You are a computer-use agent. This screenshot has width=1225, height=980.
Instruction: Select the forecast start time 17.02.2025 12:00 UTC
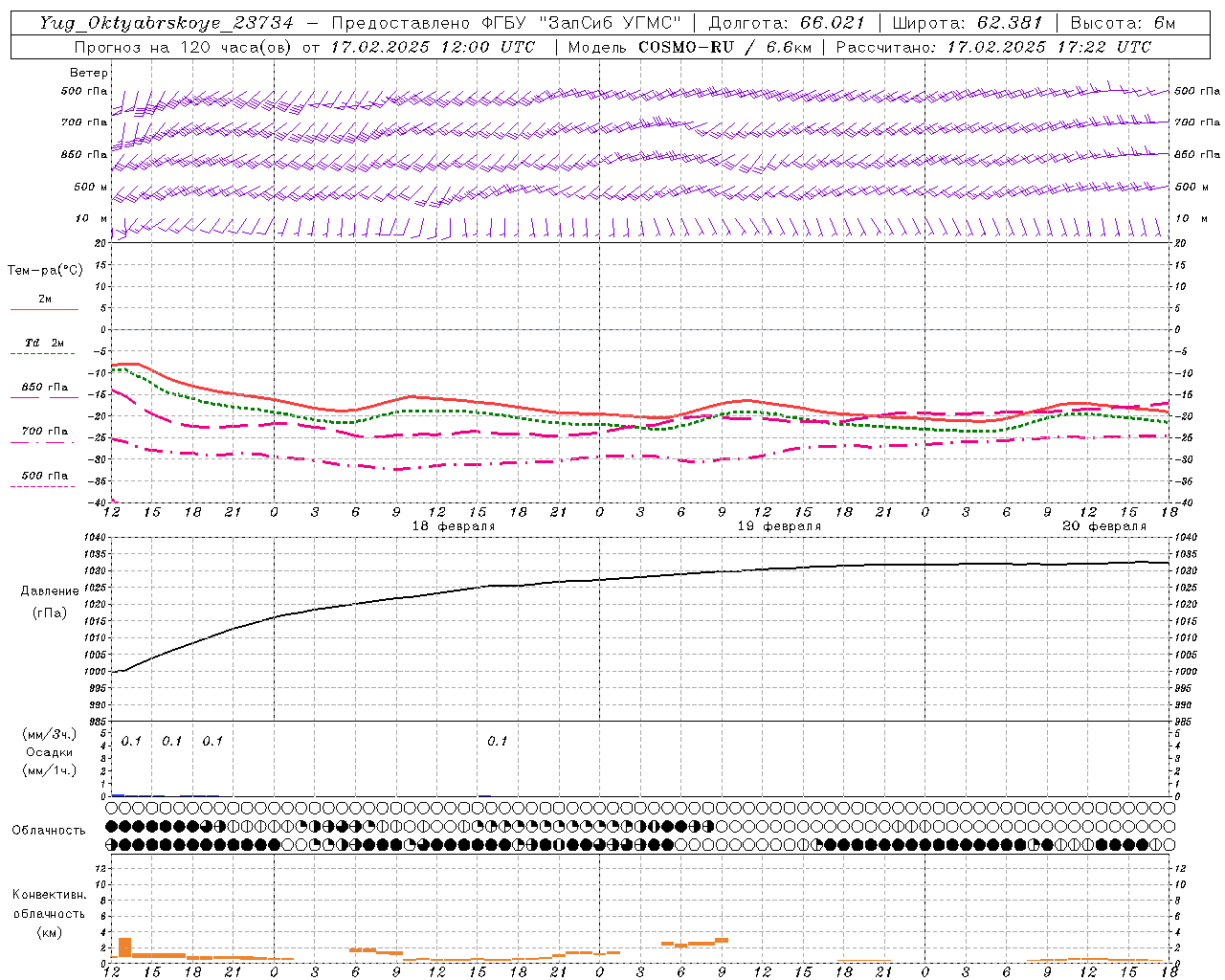click(434, 47)
